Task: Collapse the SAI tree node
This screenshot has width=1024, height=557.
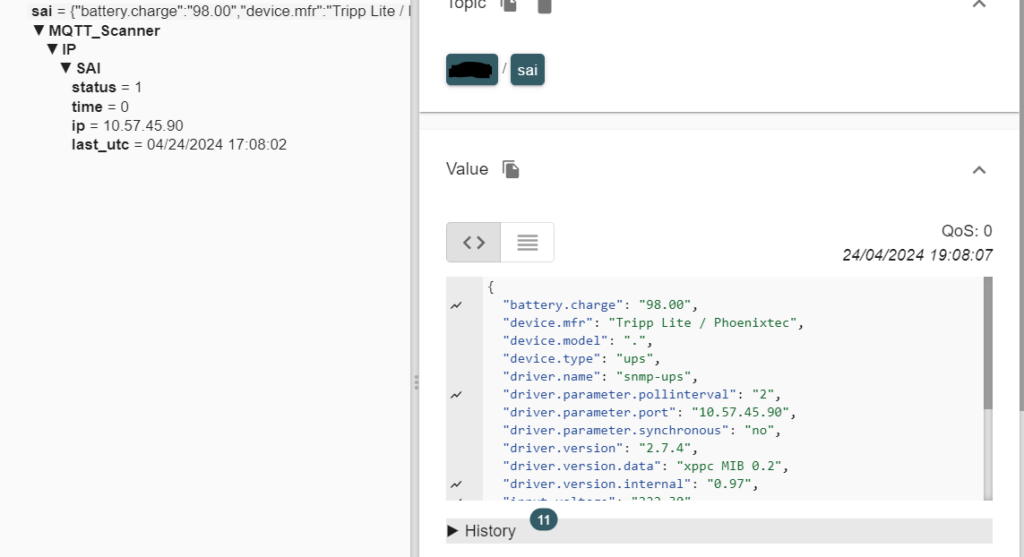Action: tap(66, 68)
